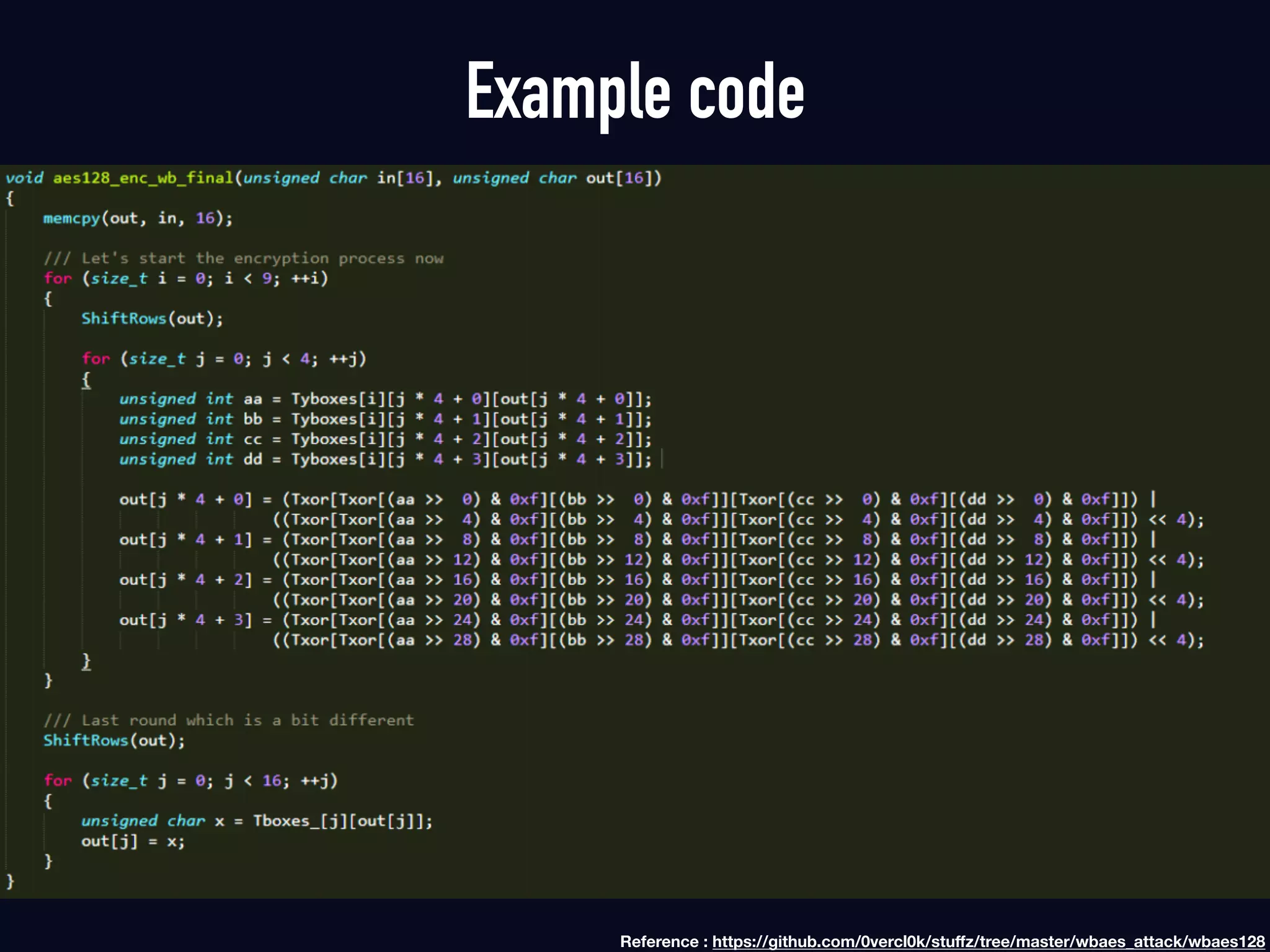Click the 'unsigned int aa' declaration line

(x=385, y=399)
